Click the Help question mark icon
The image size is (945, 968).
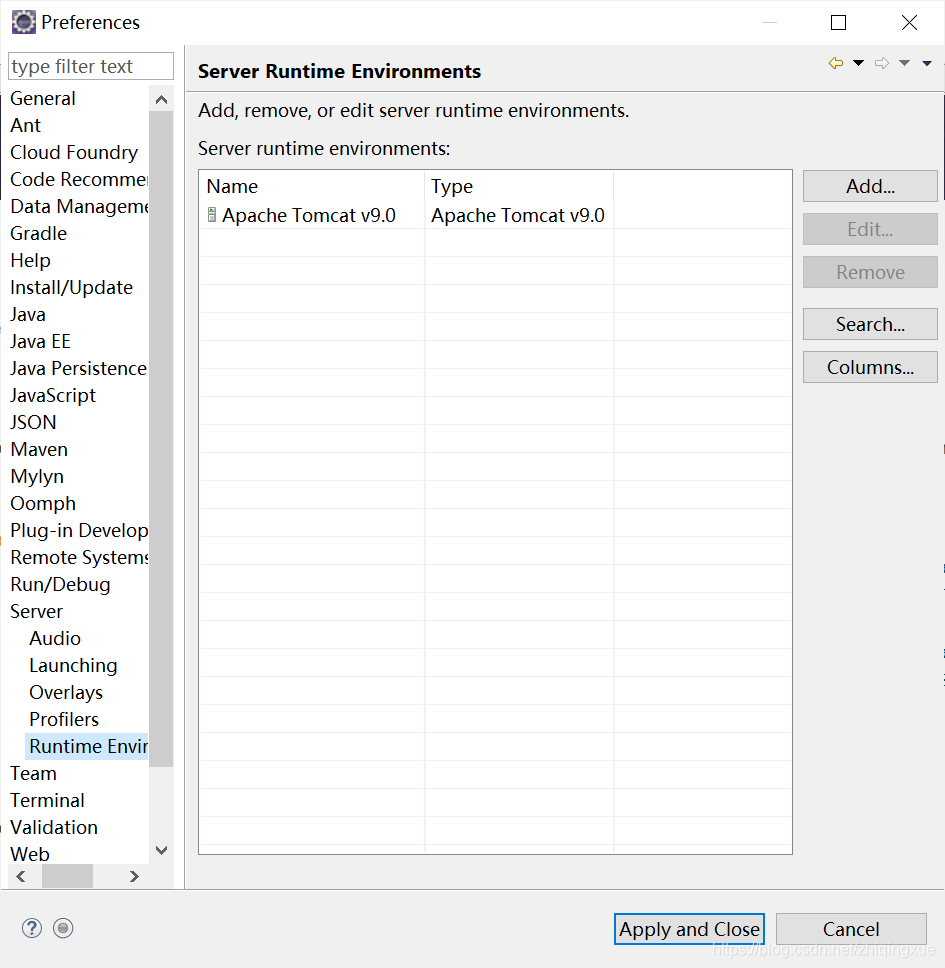32,928
